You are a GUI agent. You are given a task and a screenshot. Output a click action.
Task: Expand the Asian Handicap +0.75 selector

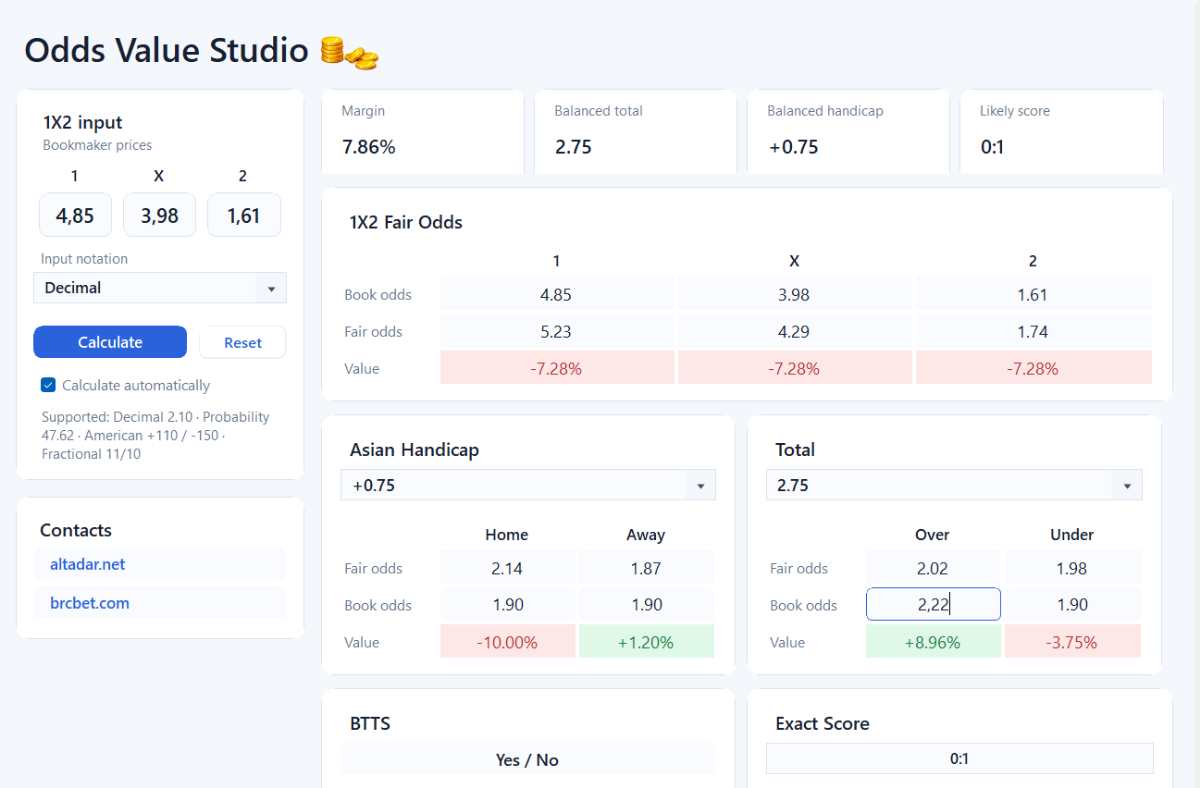coord(528,486)
